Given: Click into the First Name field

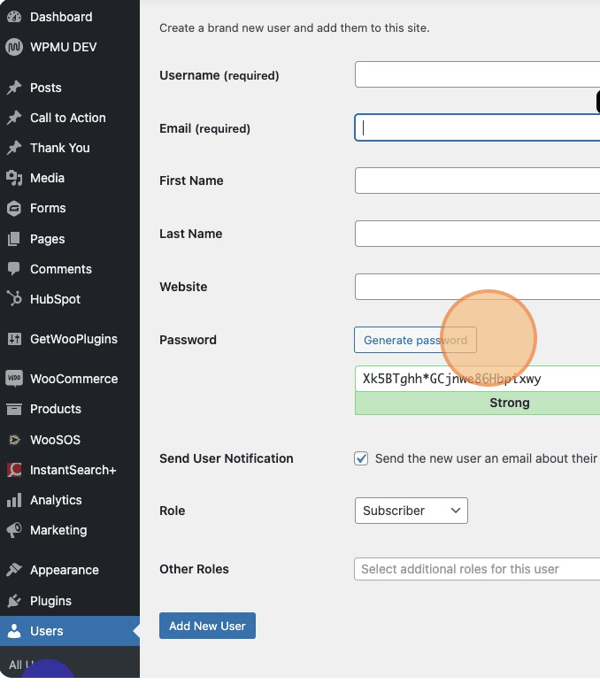Looking at the screenshot, I should 477,181.
